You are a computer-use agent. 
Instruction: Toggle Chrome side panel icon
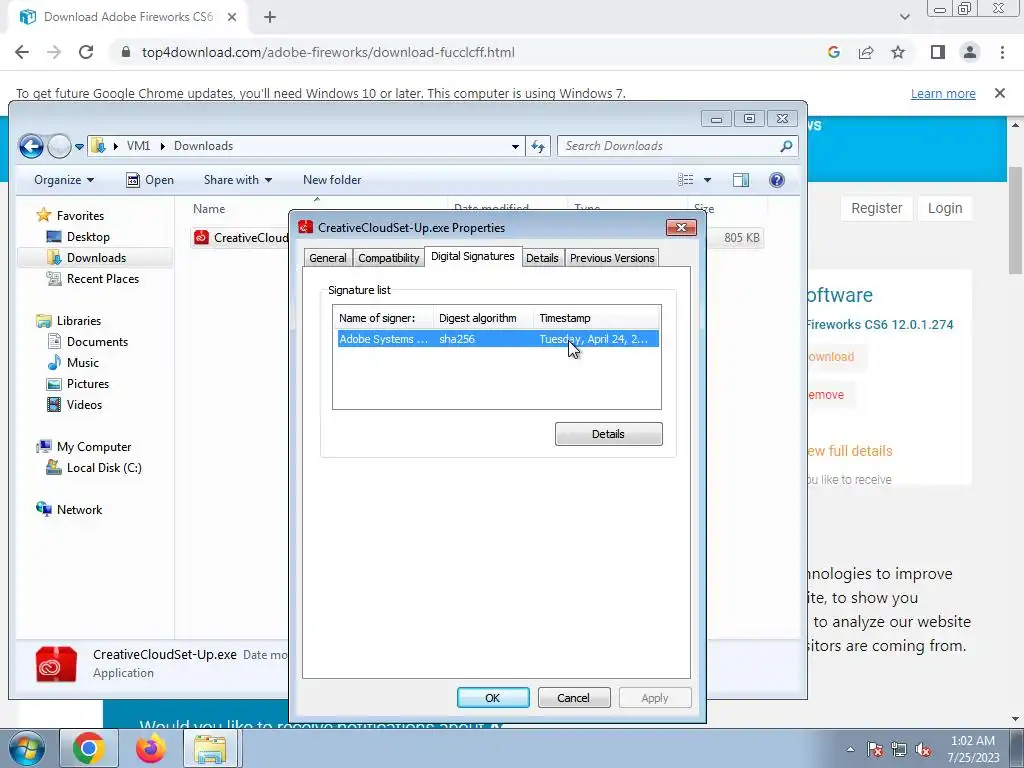(938, 52)
